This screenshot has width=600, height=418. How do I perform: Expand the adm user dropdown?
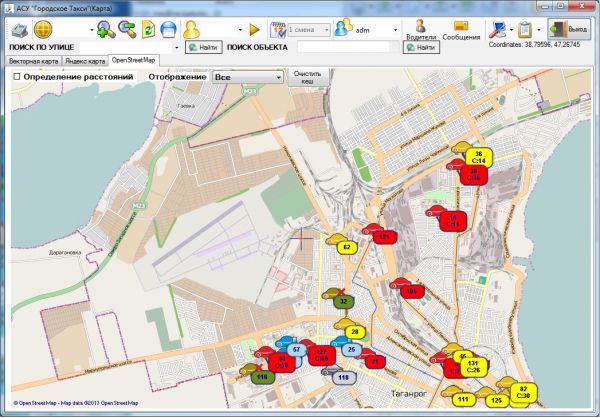[395, 29]
